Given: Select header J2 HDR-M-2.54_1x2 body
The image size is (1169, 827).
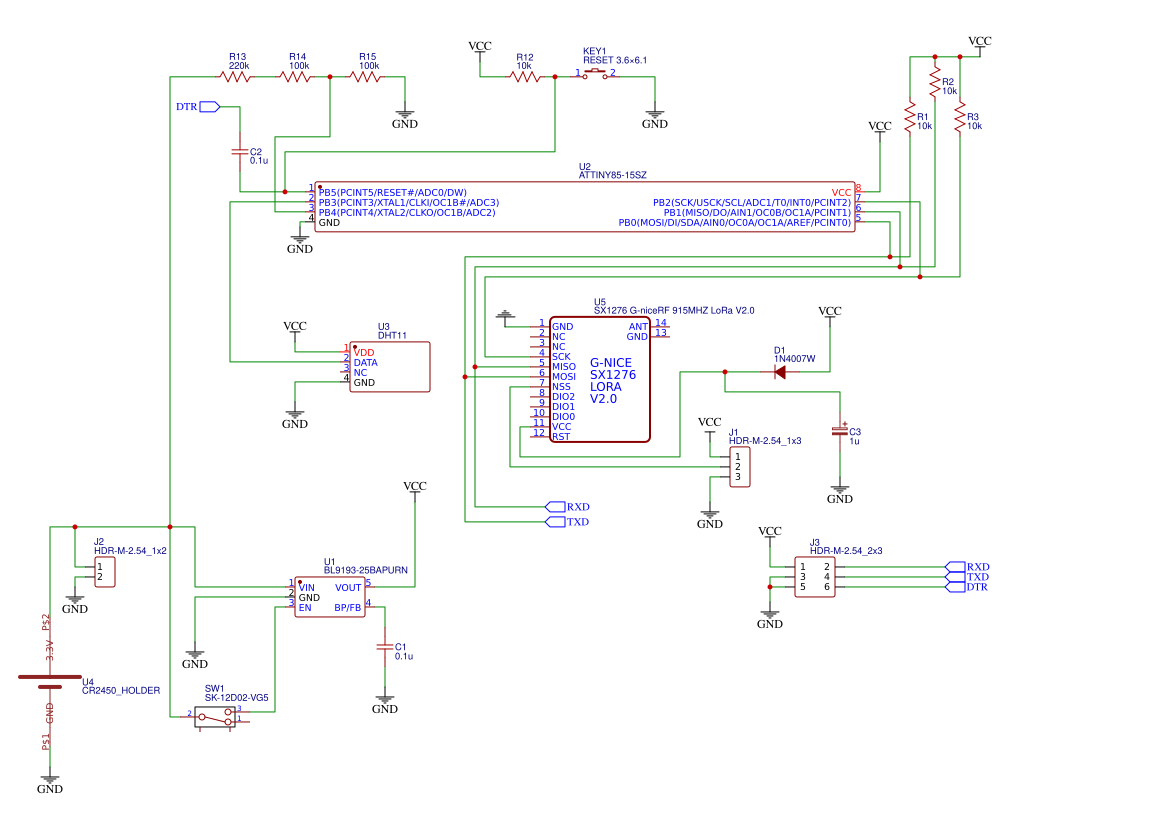Looking at the screenshot, I should (104, 572).
